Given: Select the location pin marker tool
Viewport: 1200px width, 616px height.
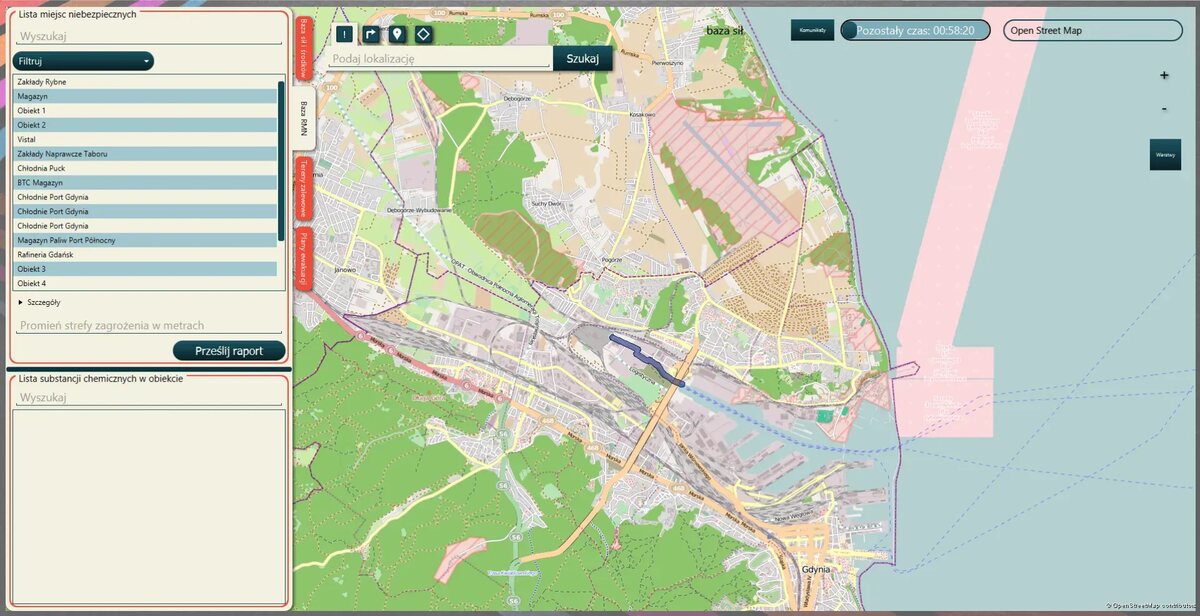Looking at the screenshot, I should click(397, 34).
